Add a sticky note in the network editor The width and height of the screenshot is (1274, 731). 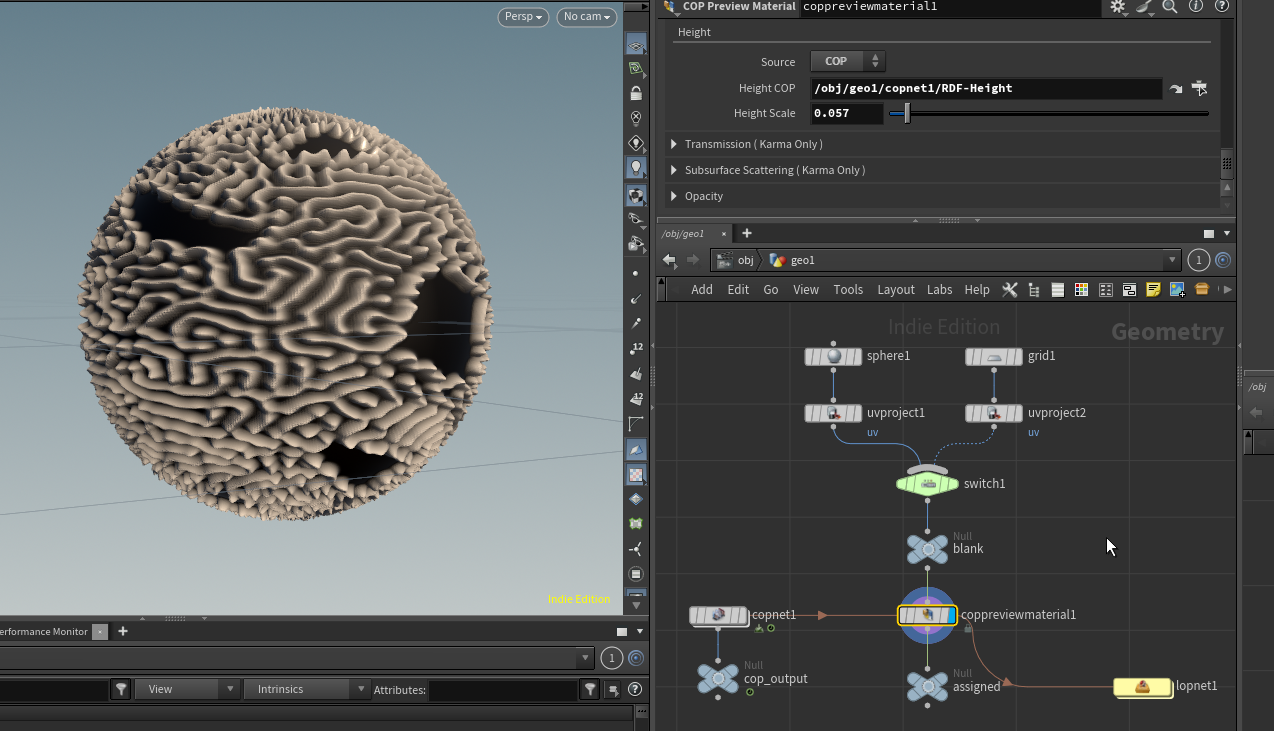tap(1153, 290)
